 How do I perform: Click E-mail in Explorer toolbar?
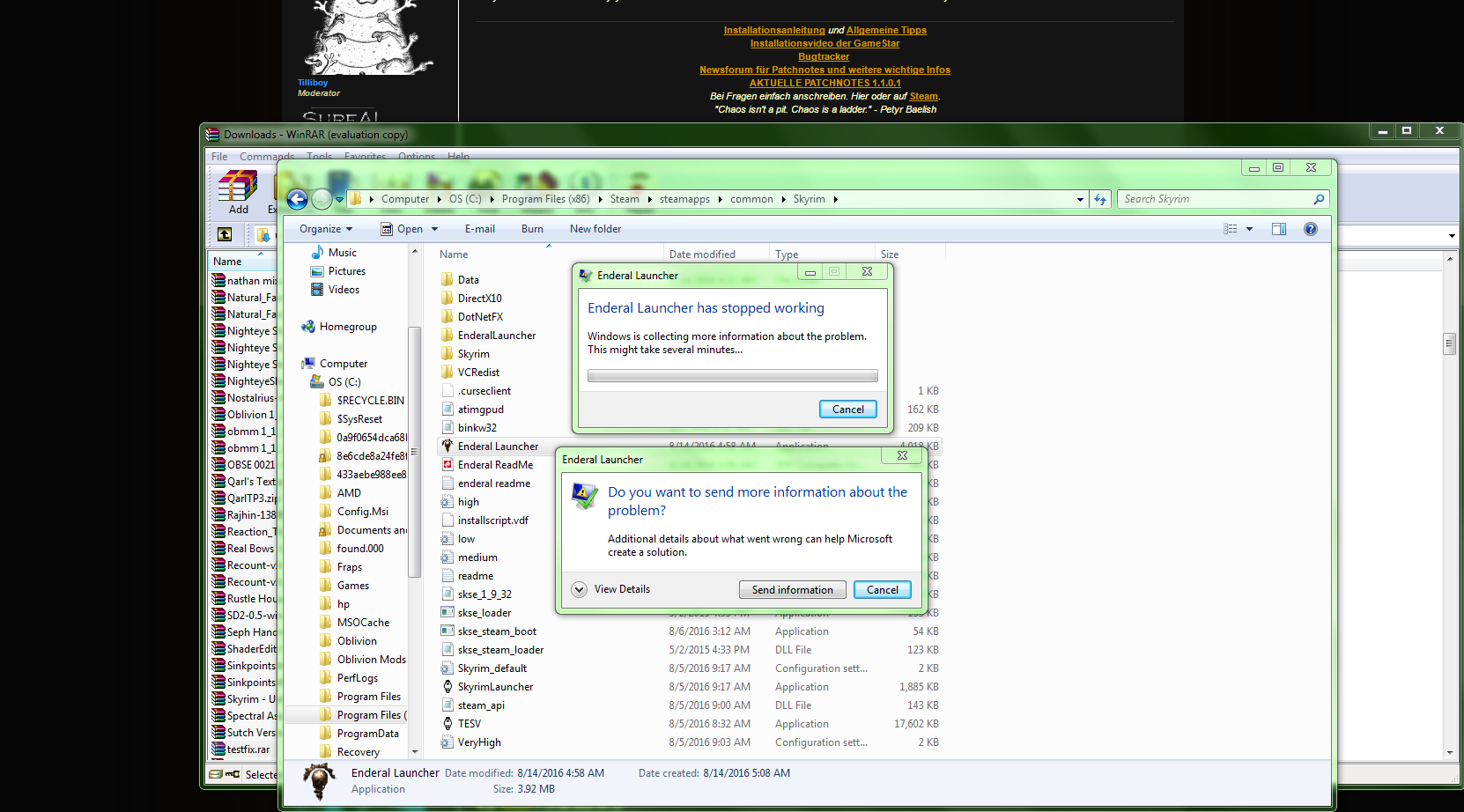coord(480,229)
